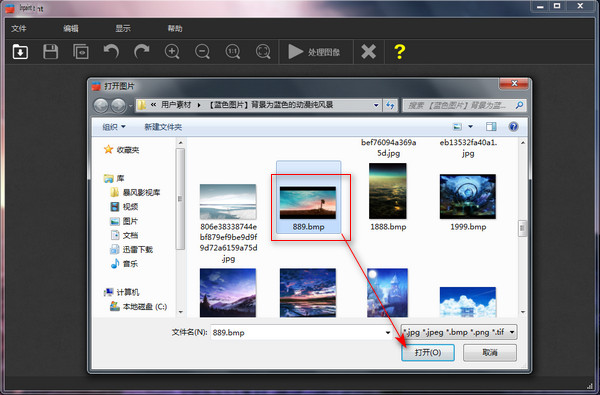The width and height of the screenshot is (600, 395).
Task: Refresh the folder view
Action: click(390, 105)
